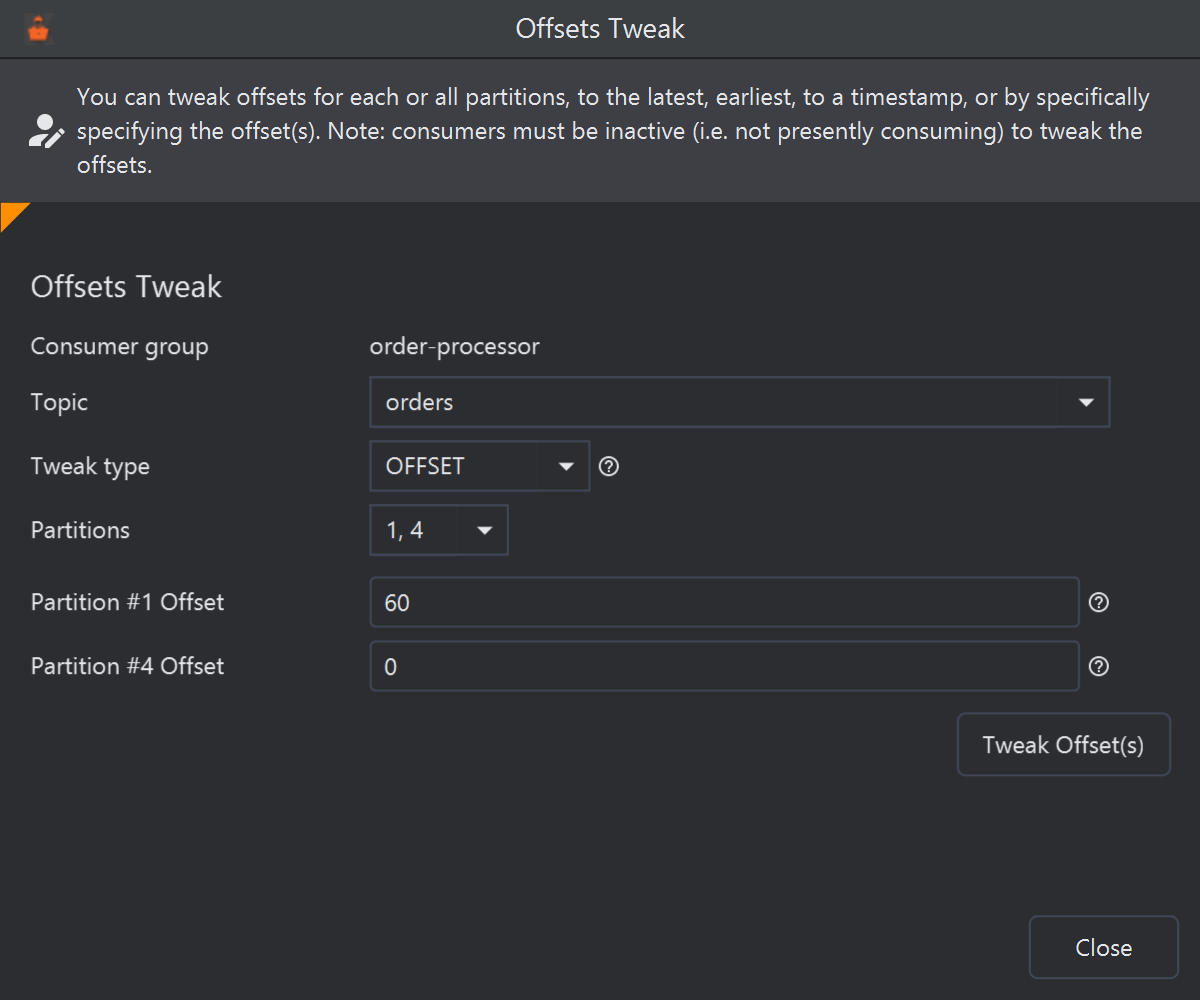The height and width of the screenshot is (1000, 1200).
Task: Click the Partitions label
Action: click(x=80, y=530)
